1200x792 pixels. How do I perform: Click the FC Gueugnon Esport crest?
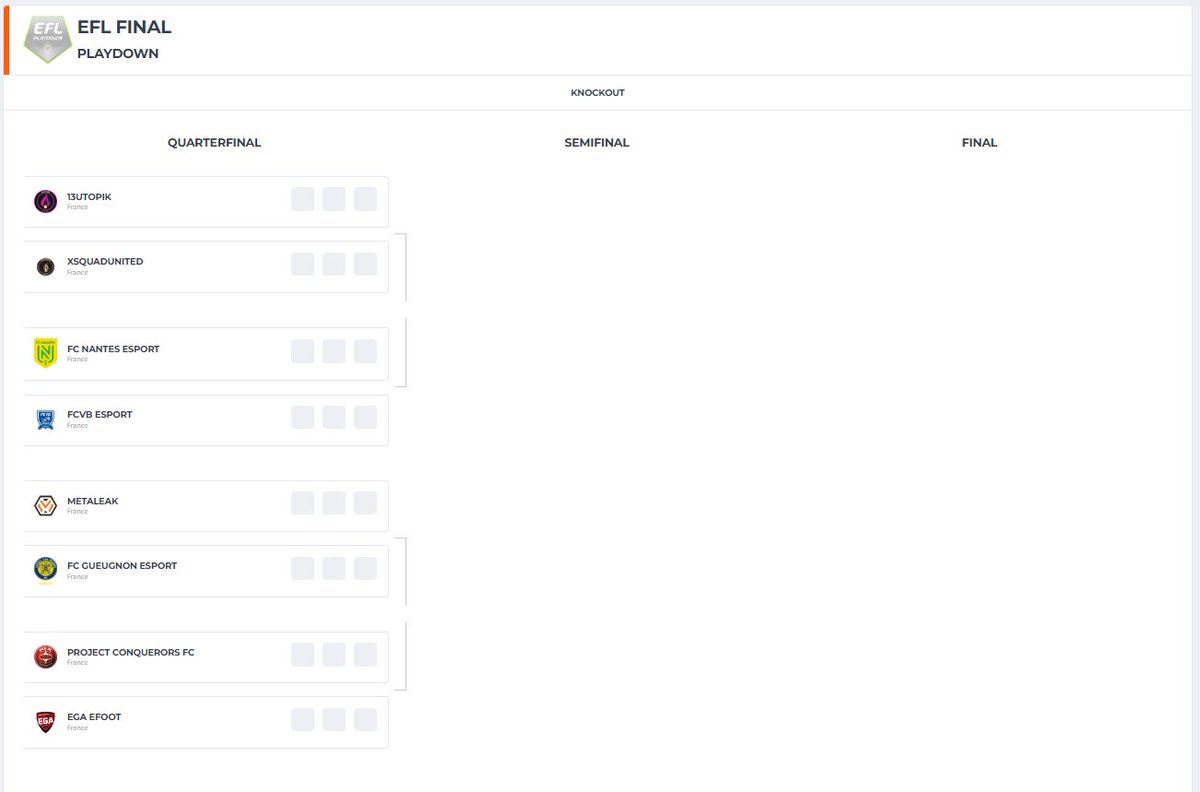tap(45, 570)
